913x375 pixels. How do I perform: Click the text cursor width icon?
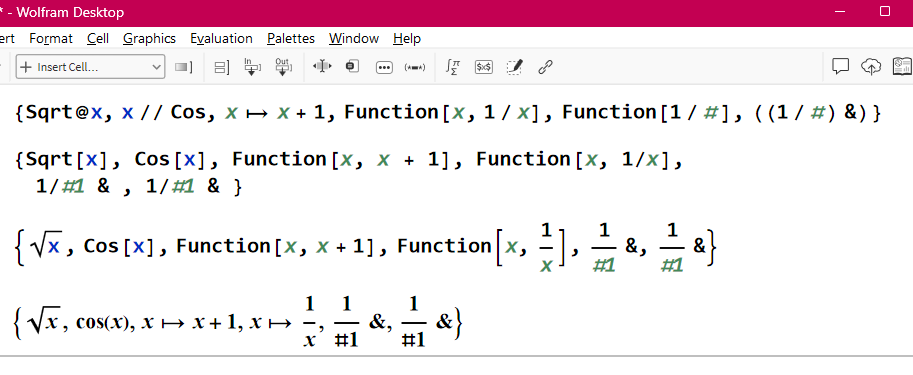point(322,66)
